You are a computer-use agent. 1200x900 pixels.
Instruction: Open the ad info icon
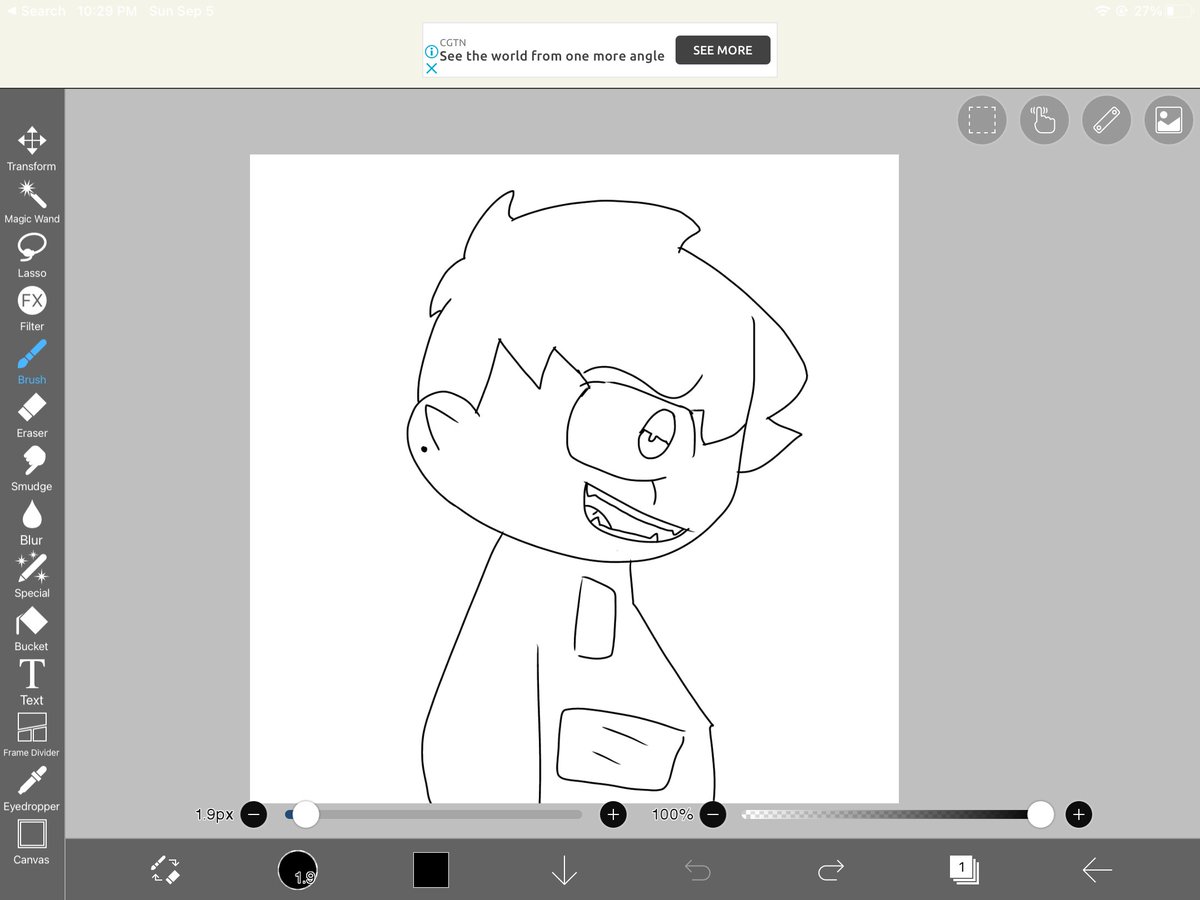pos(431,51)
